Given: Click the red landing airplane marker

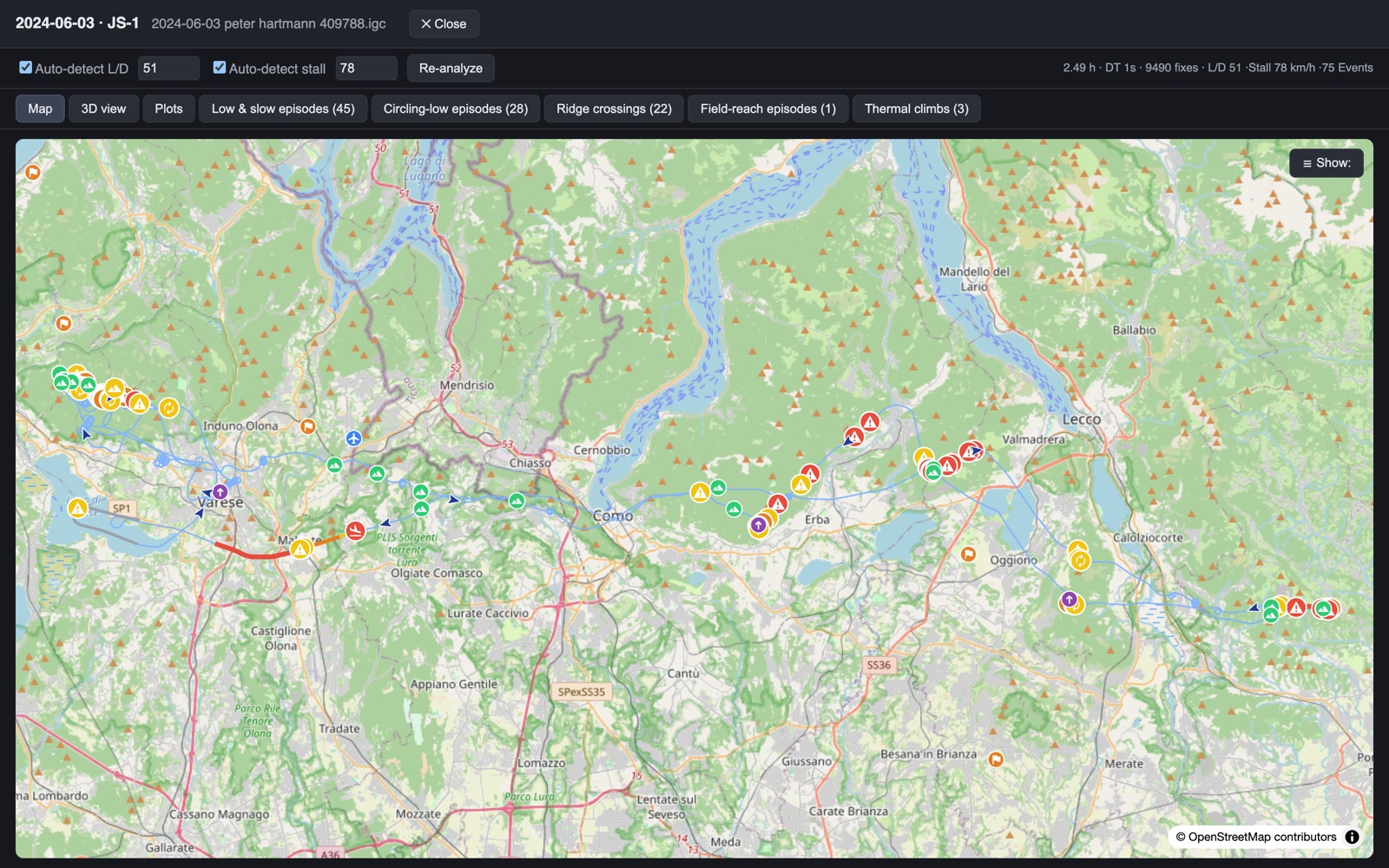Looking at the screenshot, I should coord(355,529).
